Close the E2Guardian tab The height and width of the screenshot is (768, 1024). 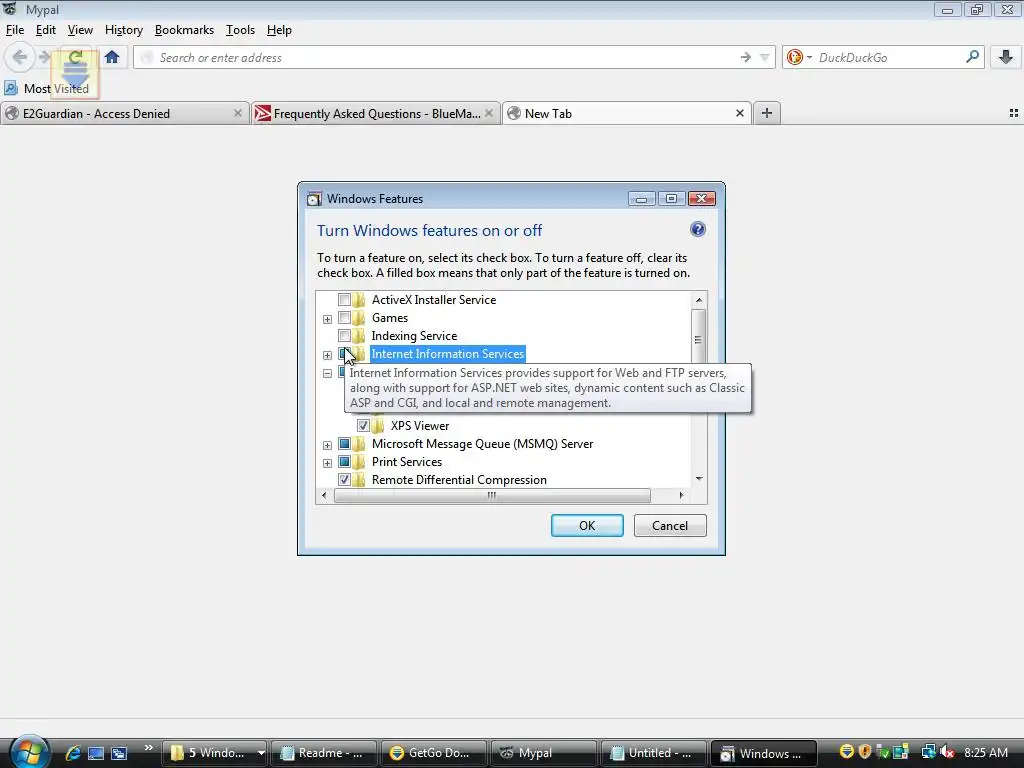238,113
